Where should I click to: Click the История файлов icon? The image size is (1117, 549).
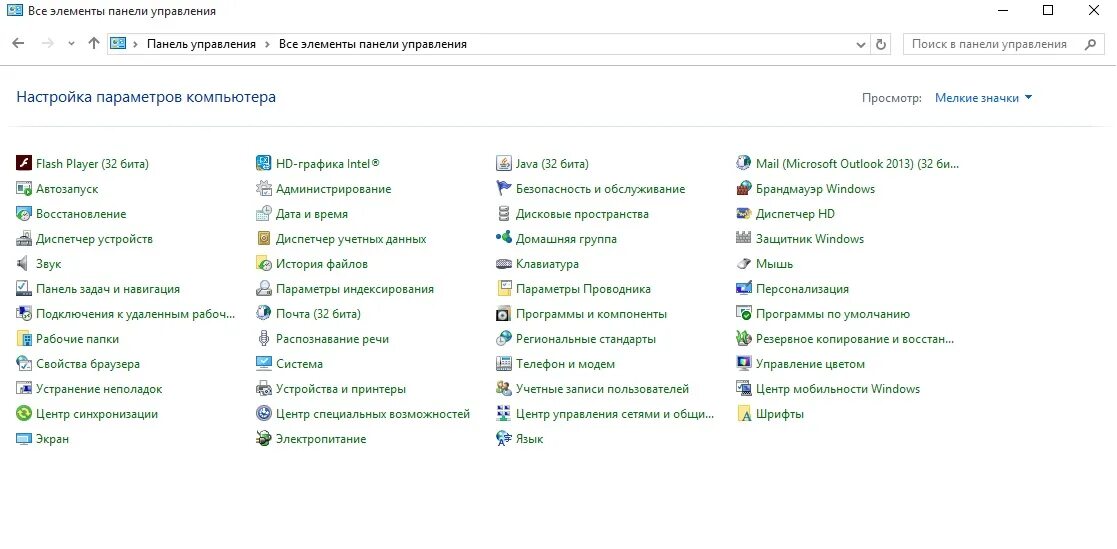pyautogui.click(x=264, y=263)
